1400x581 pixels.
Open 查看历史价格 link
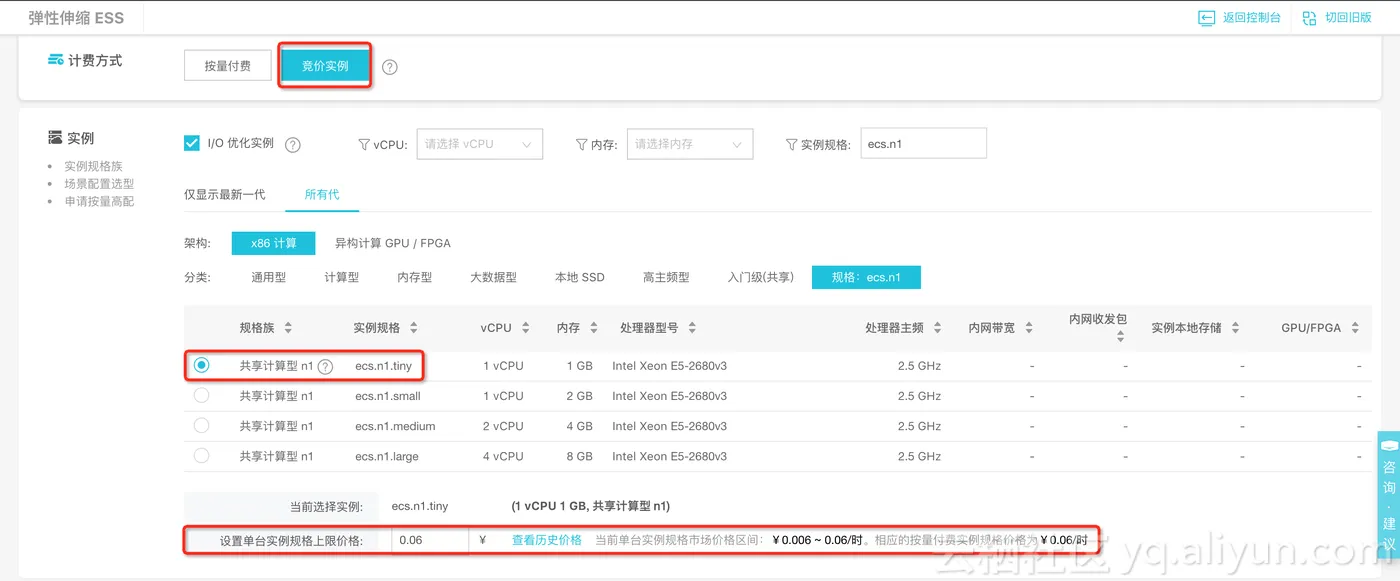(x=547, y=540)
